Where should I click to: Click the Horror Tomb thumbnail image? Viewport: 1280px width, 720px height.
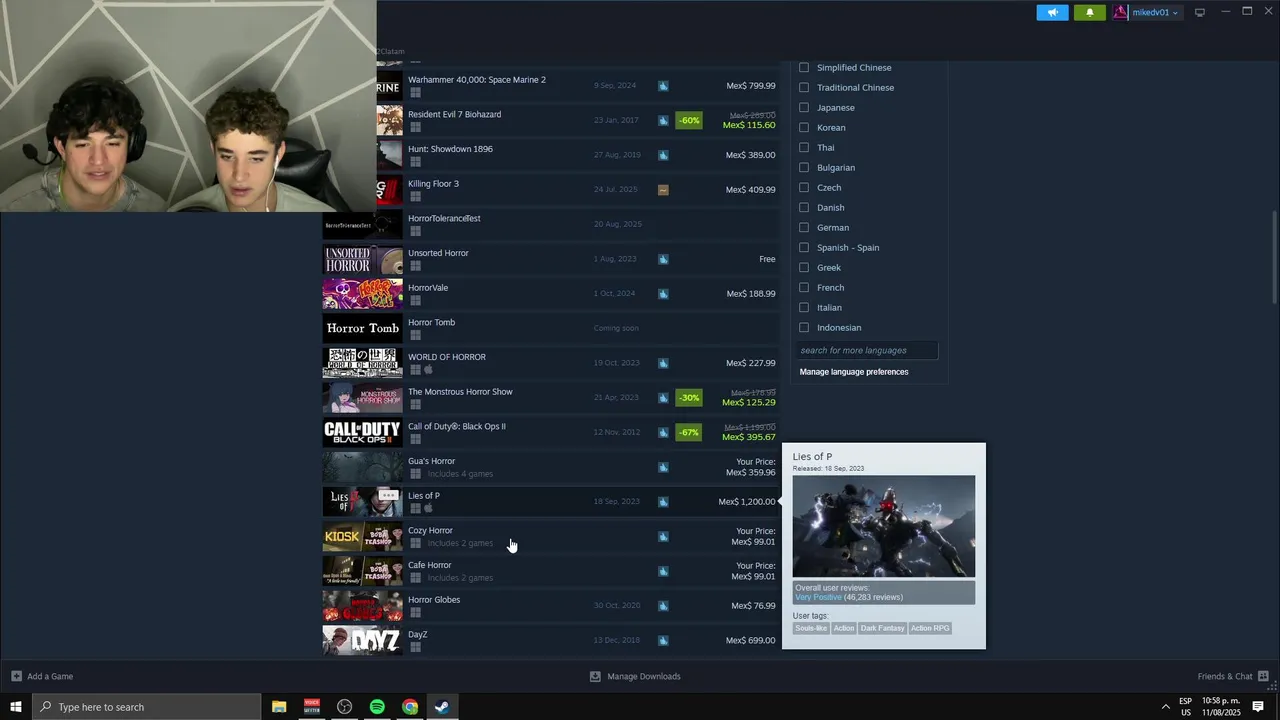coord(362,328)
